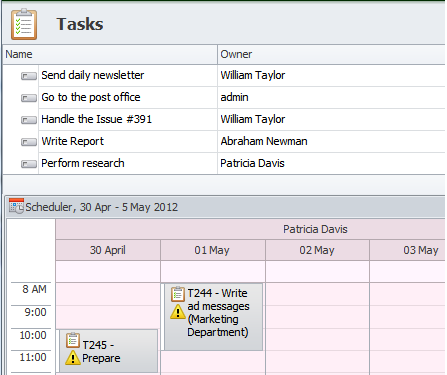The width and height of the screenshot is (447, 375).
Task: Click the row icon beside Send daily newsletter
Action: (x=29, y=76)
